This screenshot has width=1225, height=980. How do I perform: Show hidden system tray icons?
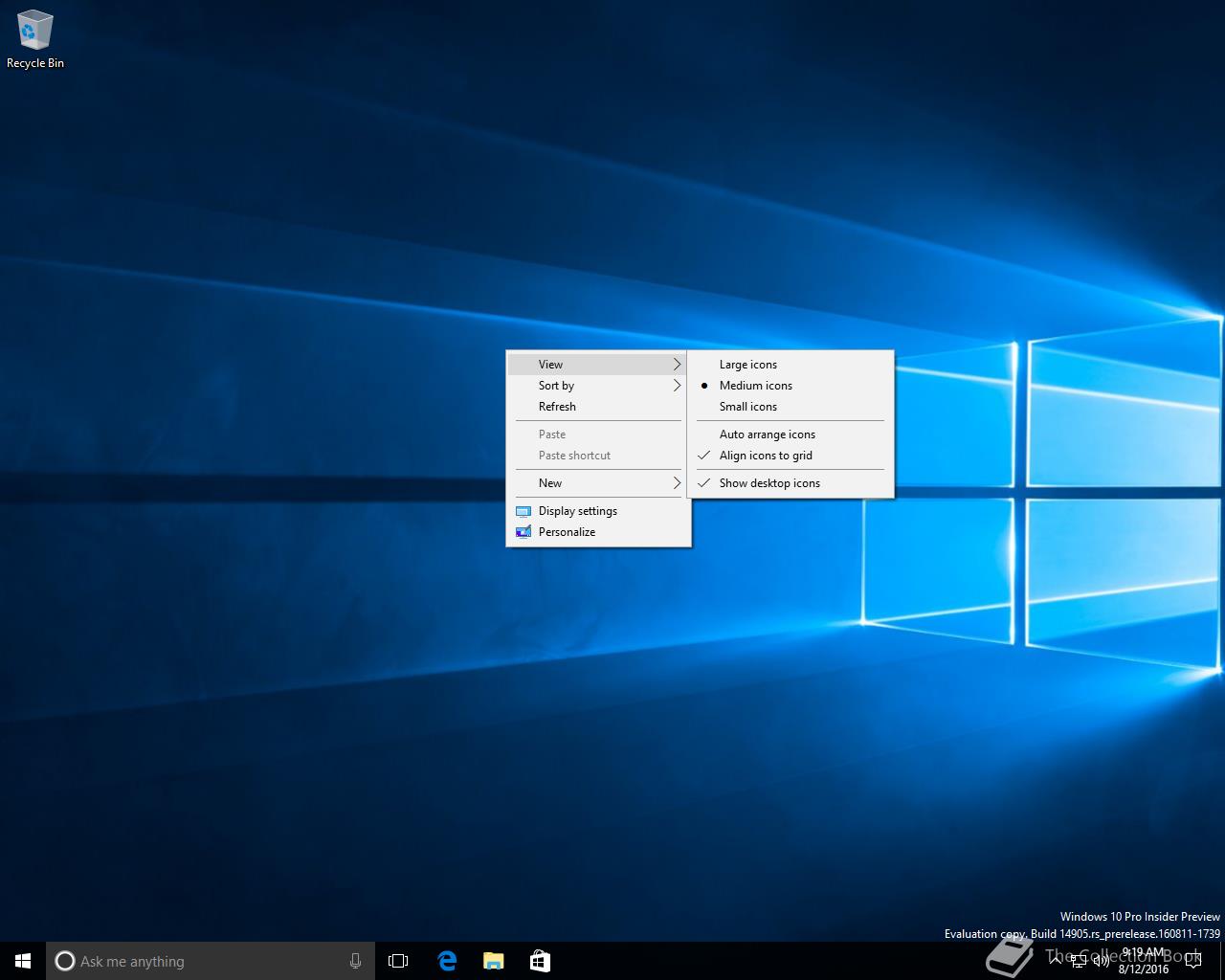pos(1056,960)
